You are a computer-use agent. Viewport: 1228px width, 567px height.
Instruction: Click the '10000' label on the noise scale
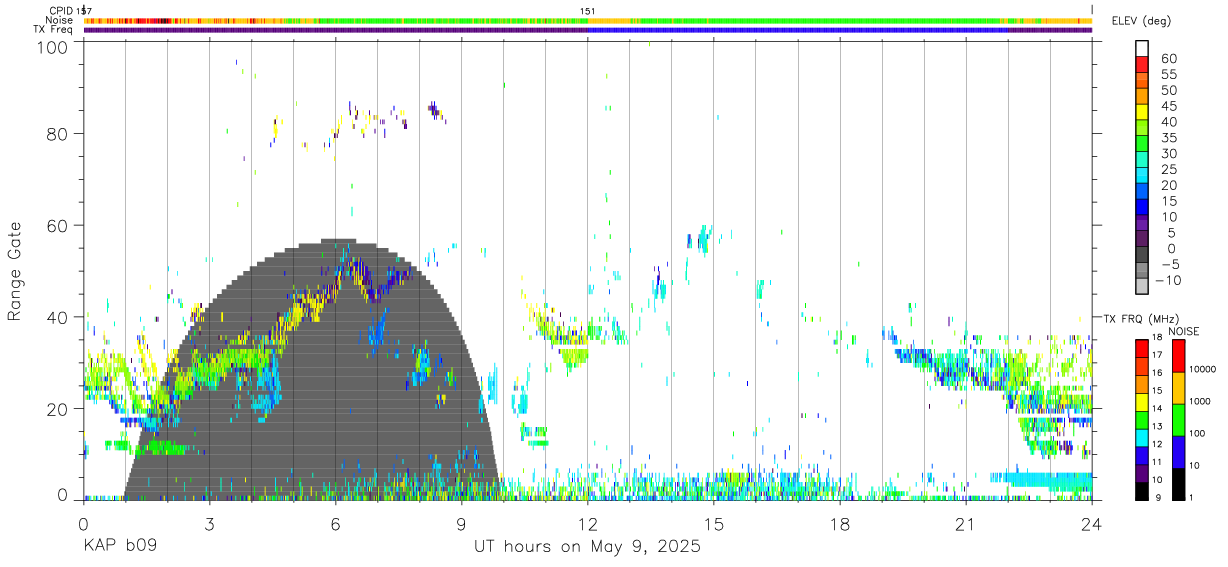(x=1203, y=370)
